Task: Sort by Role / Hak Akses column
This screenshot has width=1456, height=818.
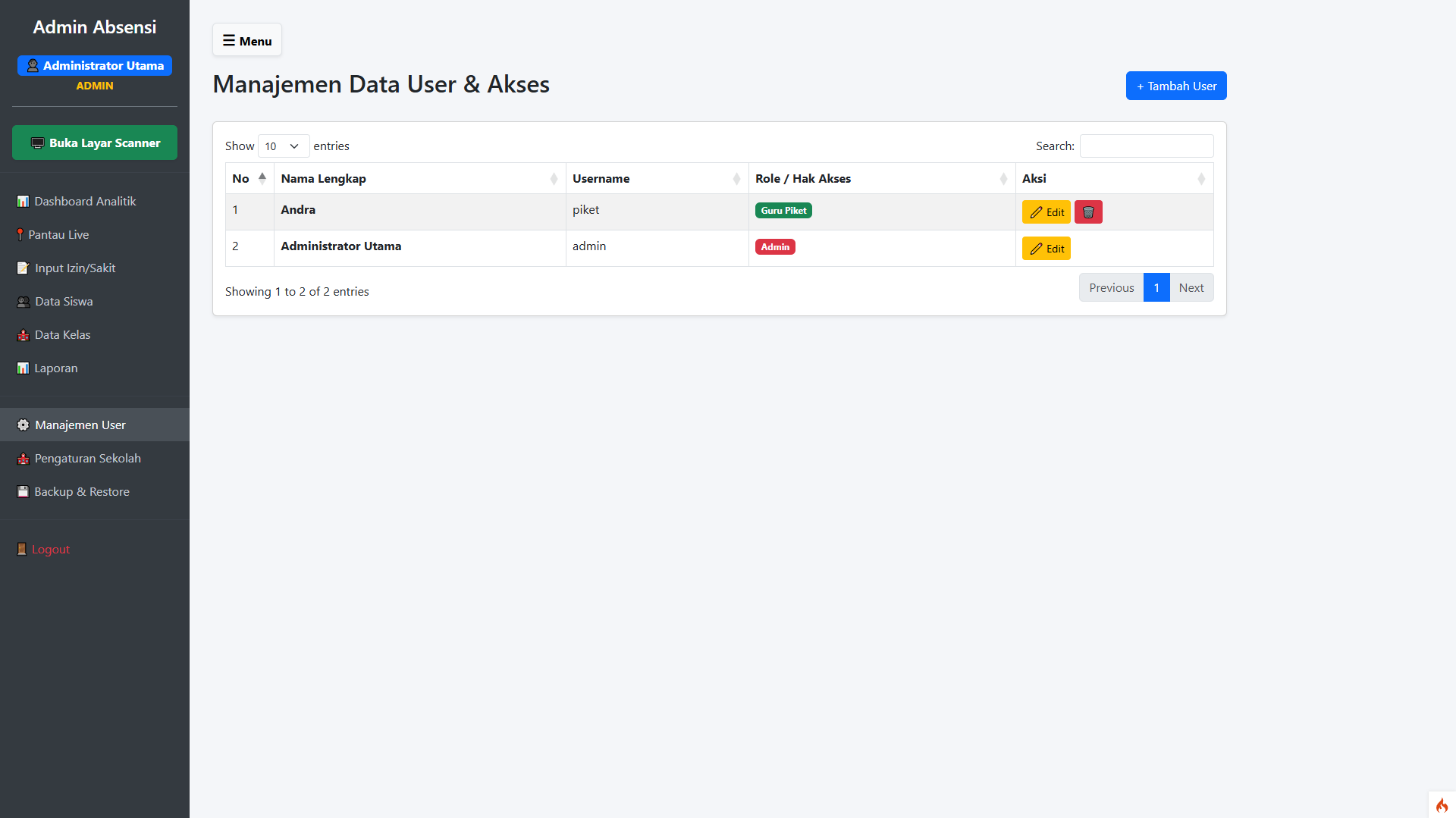Action: pos(881,179)
